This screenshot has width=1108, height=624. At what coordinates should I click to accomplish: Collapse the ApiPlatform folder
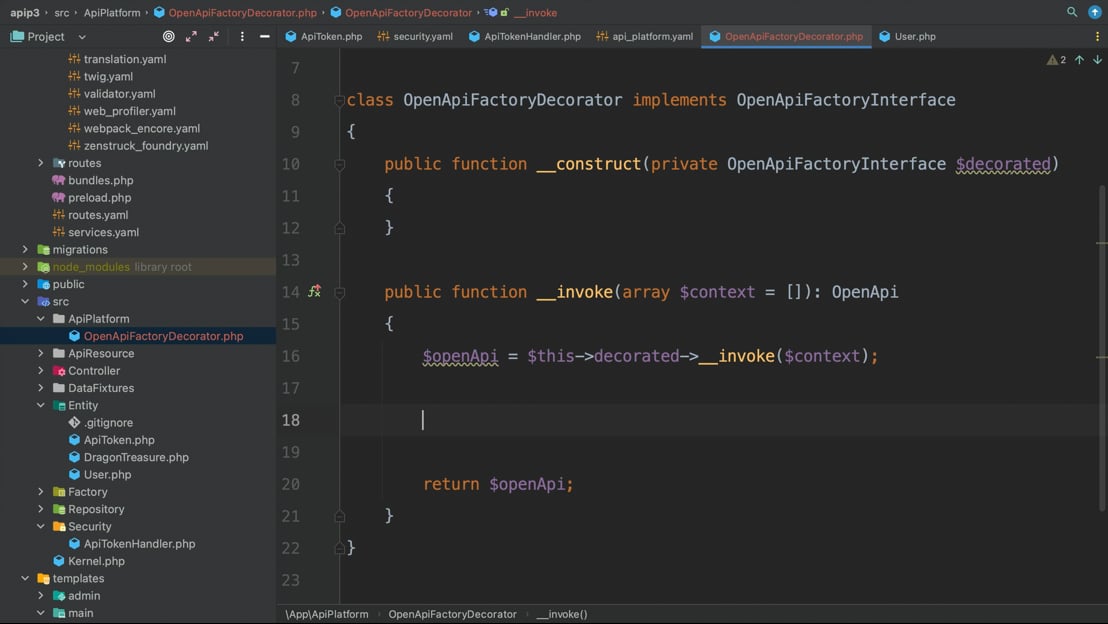point(40,319)
